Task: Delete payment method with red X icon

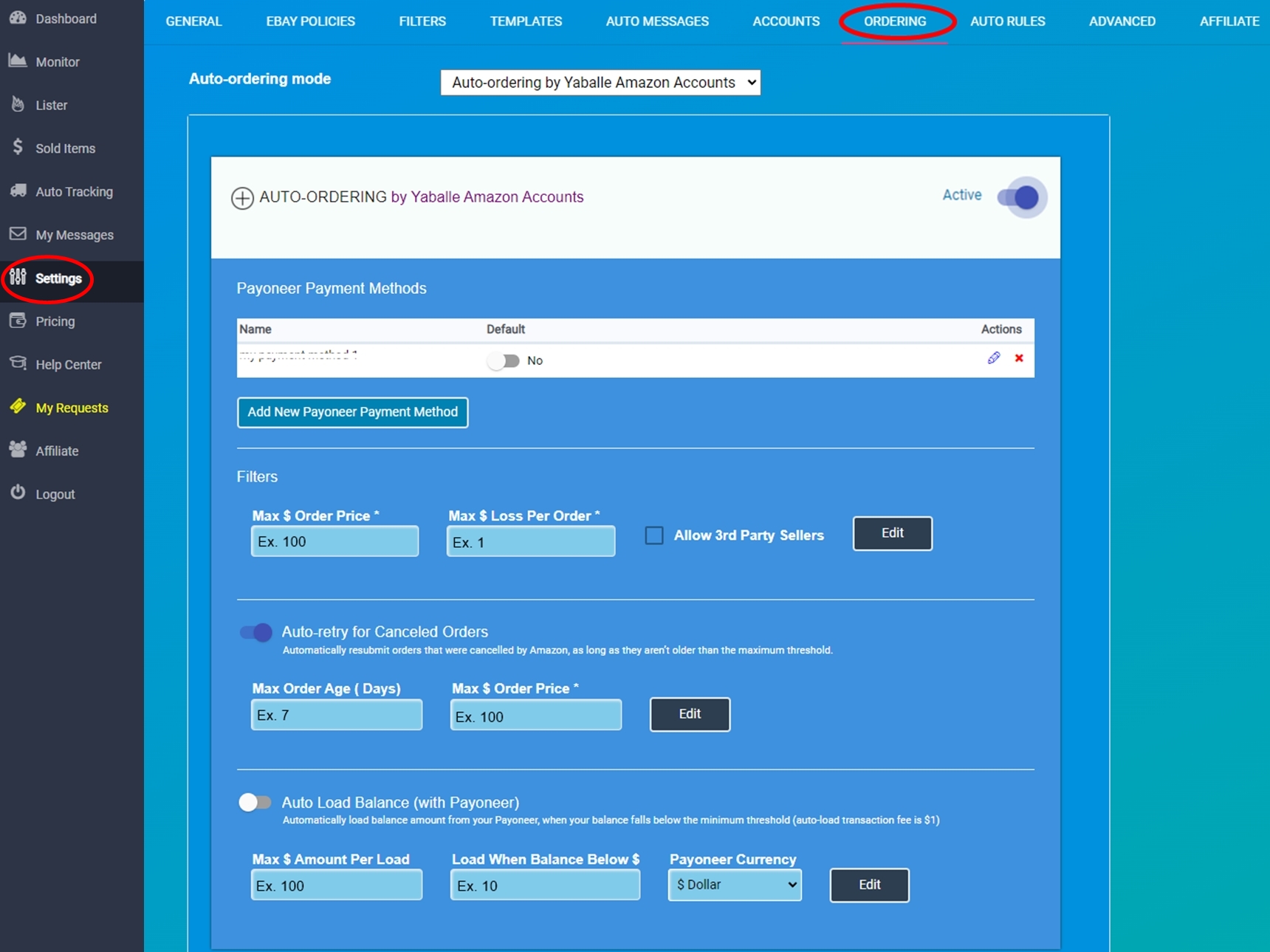Action: (x=1019, y=358)
